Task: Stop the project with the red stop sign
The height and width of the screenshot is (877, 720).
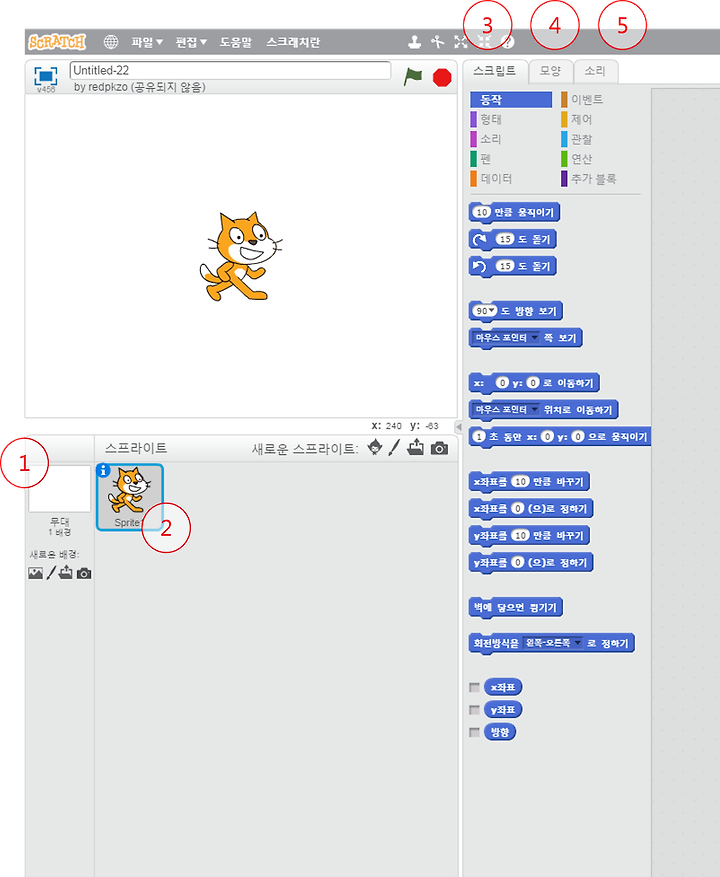Action: [x=442, y=77]
